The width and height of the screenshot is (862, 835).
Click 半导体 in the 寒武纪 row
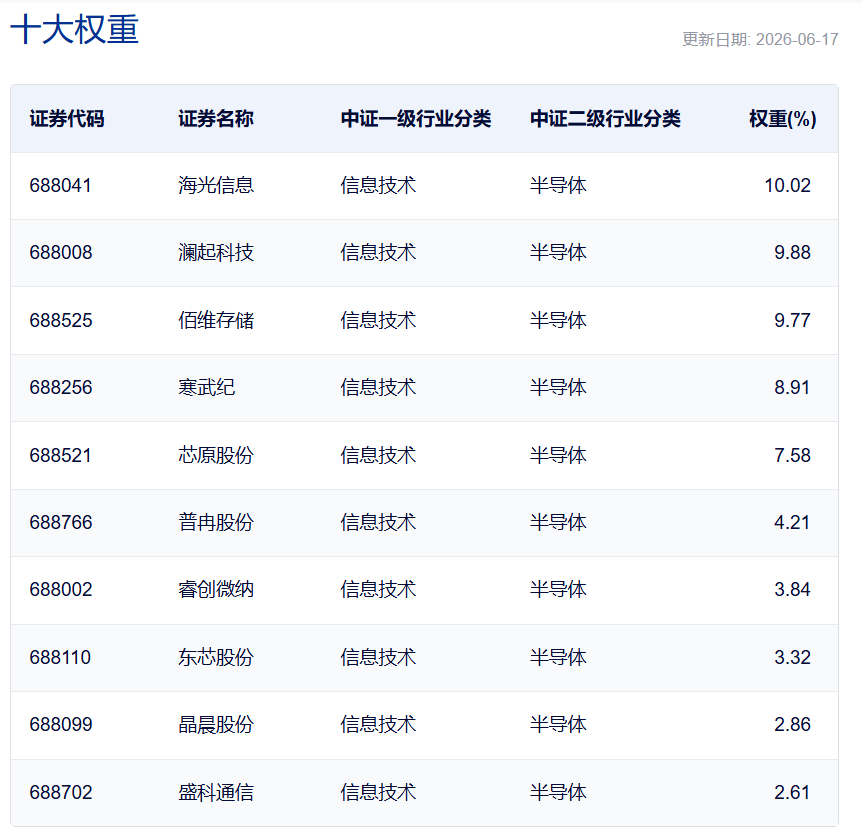[558, 388]
